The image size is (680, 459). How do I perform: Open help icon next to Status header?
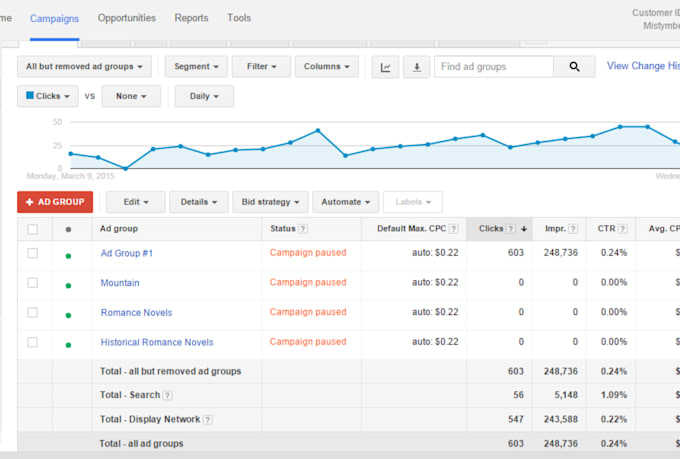point(303,229)
